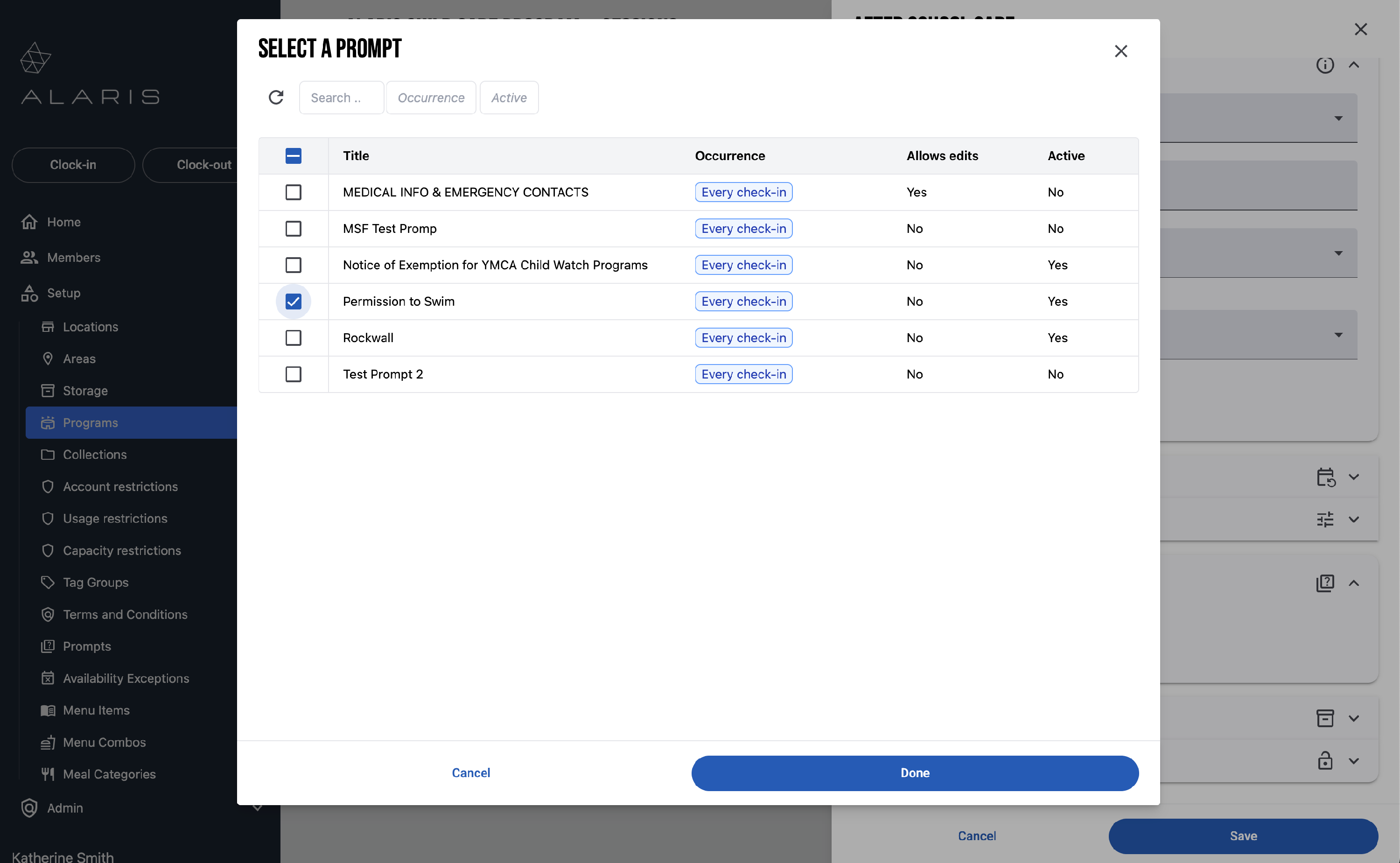Click Cancel in the prompt dialog
Image resolution: width=1400 pixels, height=863 pixels.
coord(471,773)
